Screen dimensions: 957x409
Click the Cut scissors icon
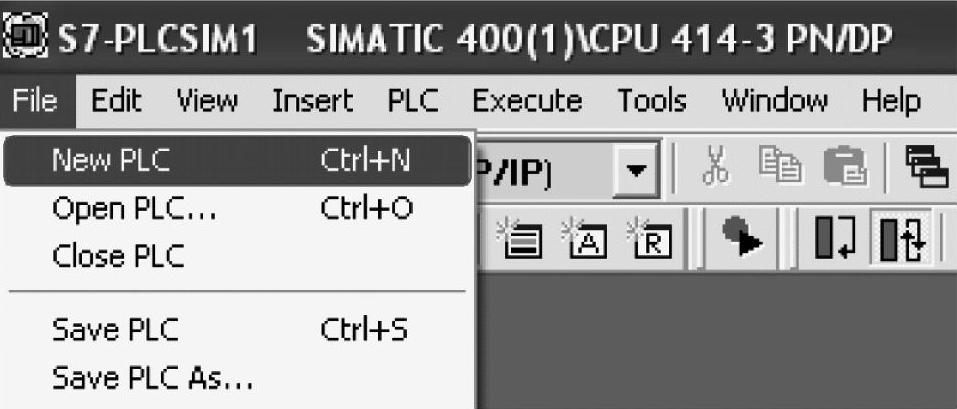[715, 168]
